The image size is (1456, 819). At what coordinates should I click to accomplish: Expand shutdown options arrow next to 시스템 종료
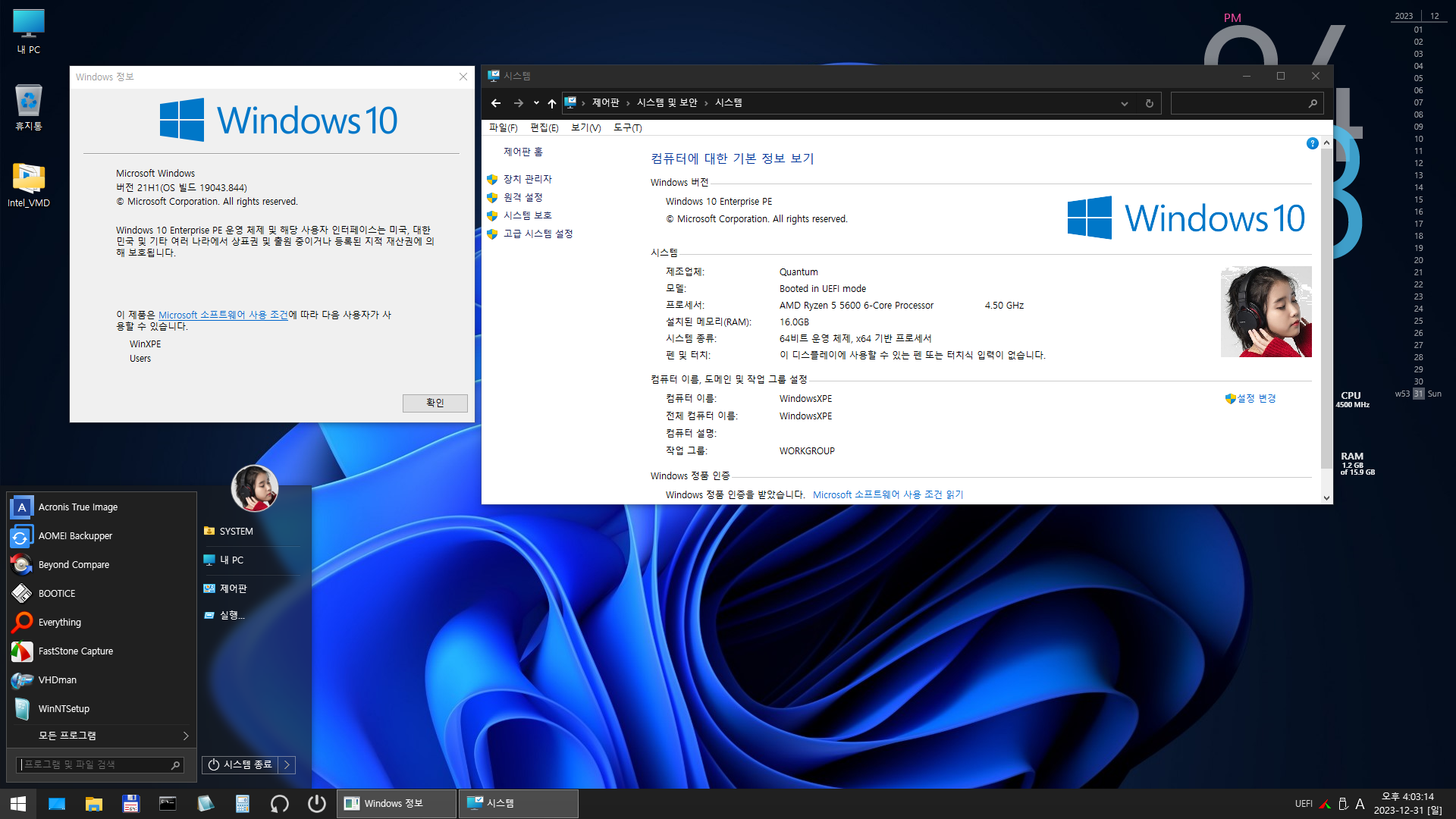[x=287, y=765]
